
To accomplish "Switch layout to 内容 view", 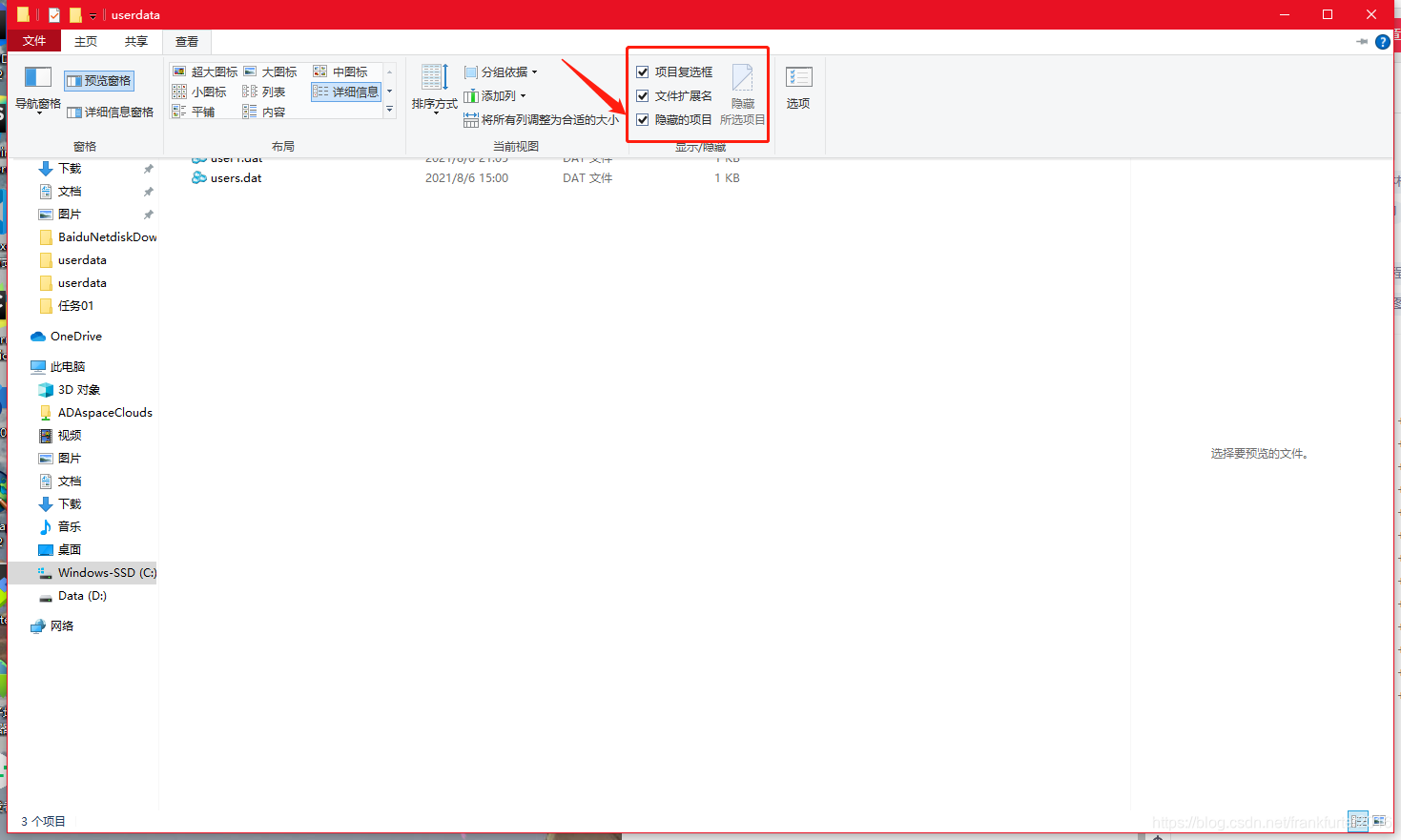I will coord(264,112).
